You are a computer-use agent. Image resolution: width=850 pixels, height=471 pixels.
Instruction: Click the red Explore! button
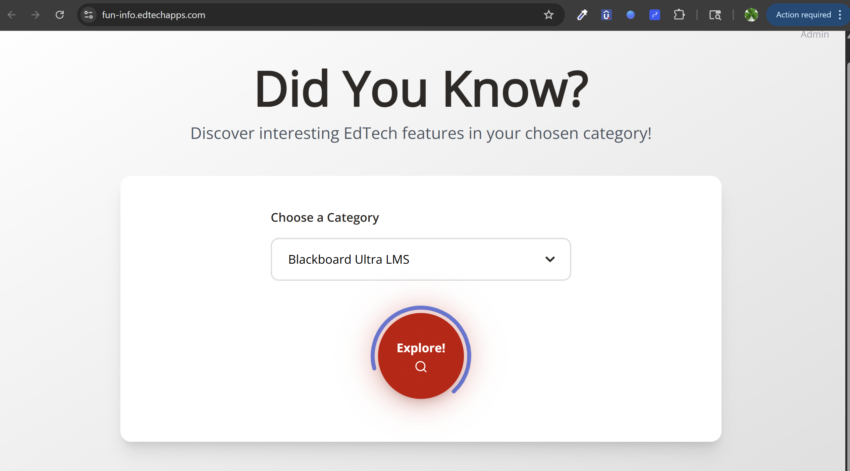coord(421,355)
